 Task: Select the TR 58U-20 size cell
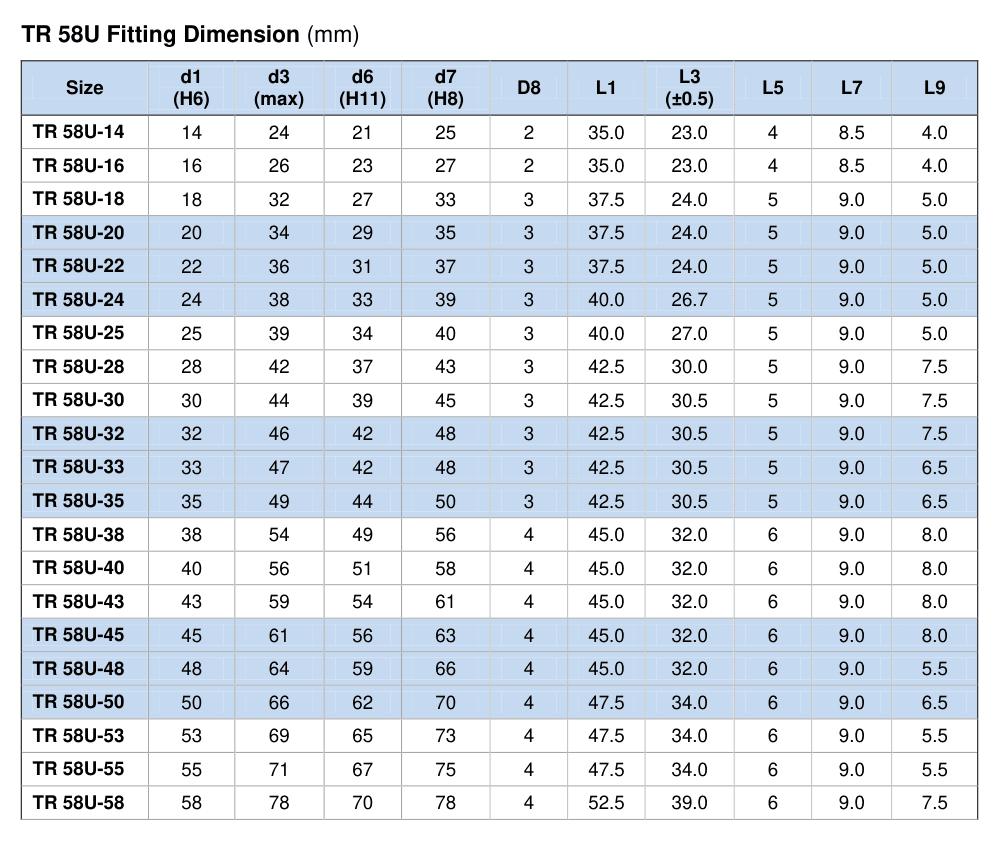(x=85, y=233)
